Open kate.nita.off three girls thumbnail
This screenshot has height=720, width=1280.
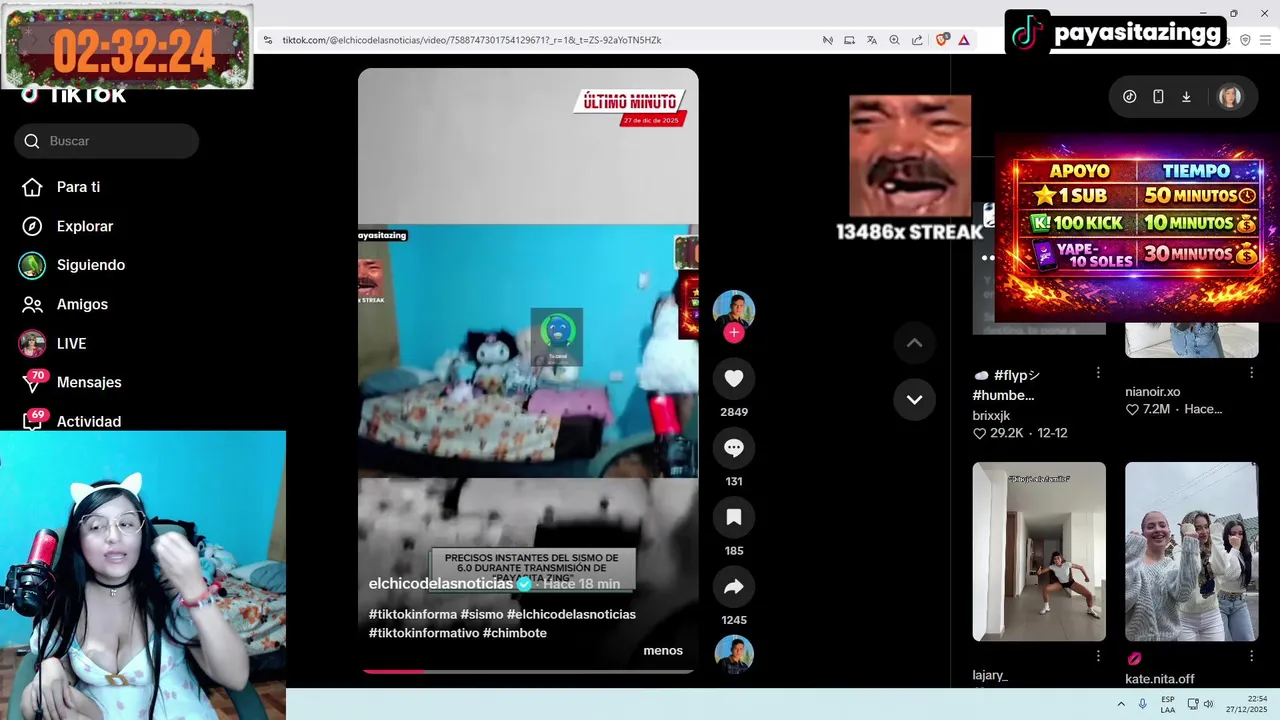[x=1192, y=551]
